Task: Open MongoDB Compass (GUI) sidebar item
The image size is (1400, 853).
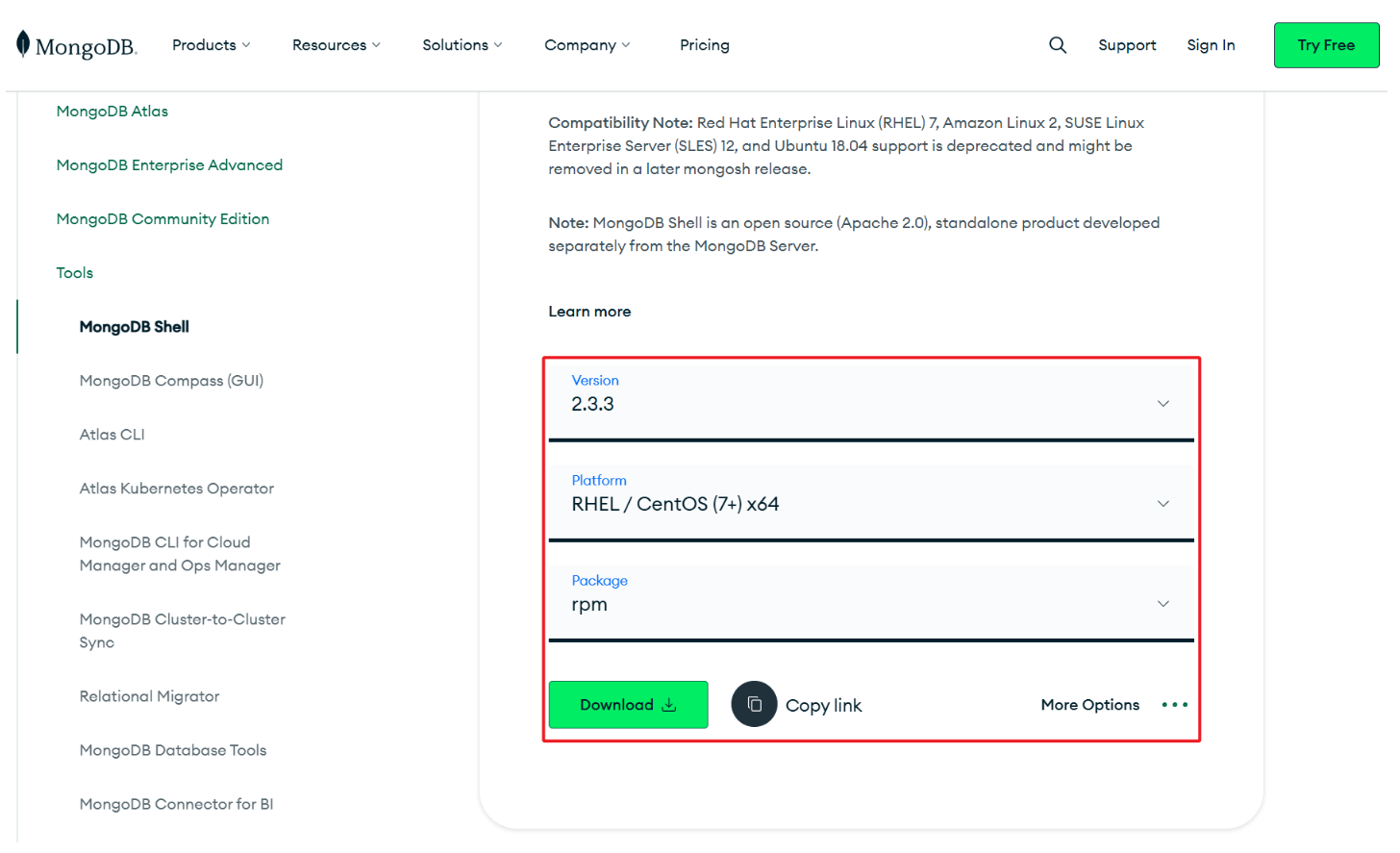Action: (x=171, y=381)
